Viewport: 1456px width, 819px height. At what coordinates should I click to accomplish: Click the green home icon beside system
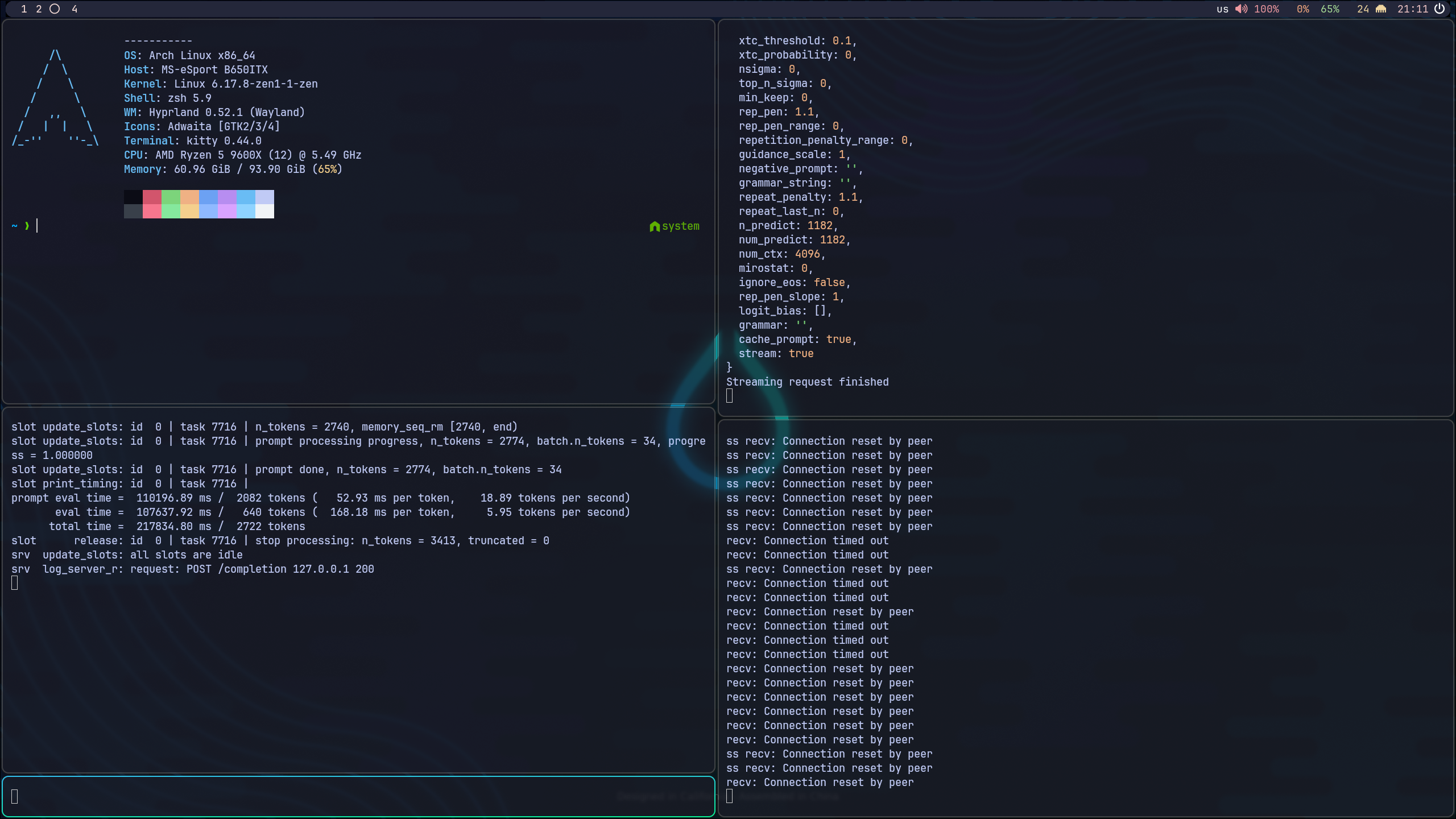pyautogui.click(x=655, y=226)
